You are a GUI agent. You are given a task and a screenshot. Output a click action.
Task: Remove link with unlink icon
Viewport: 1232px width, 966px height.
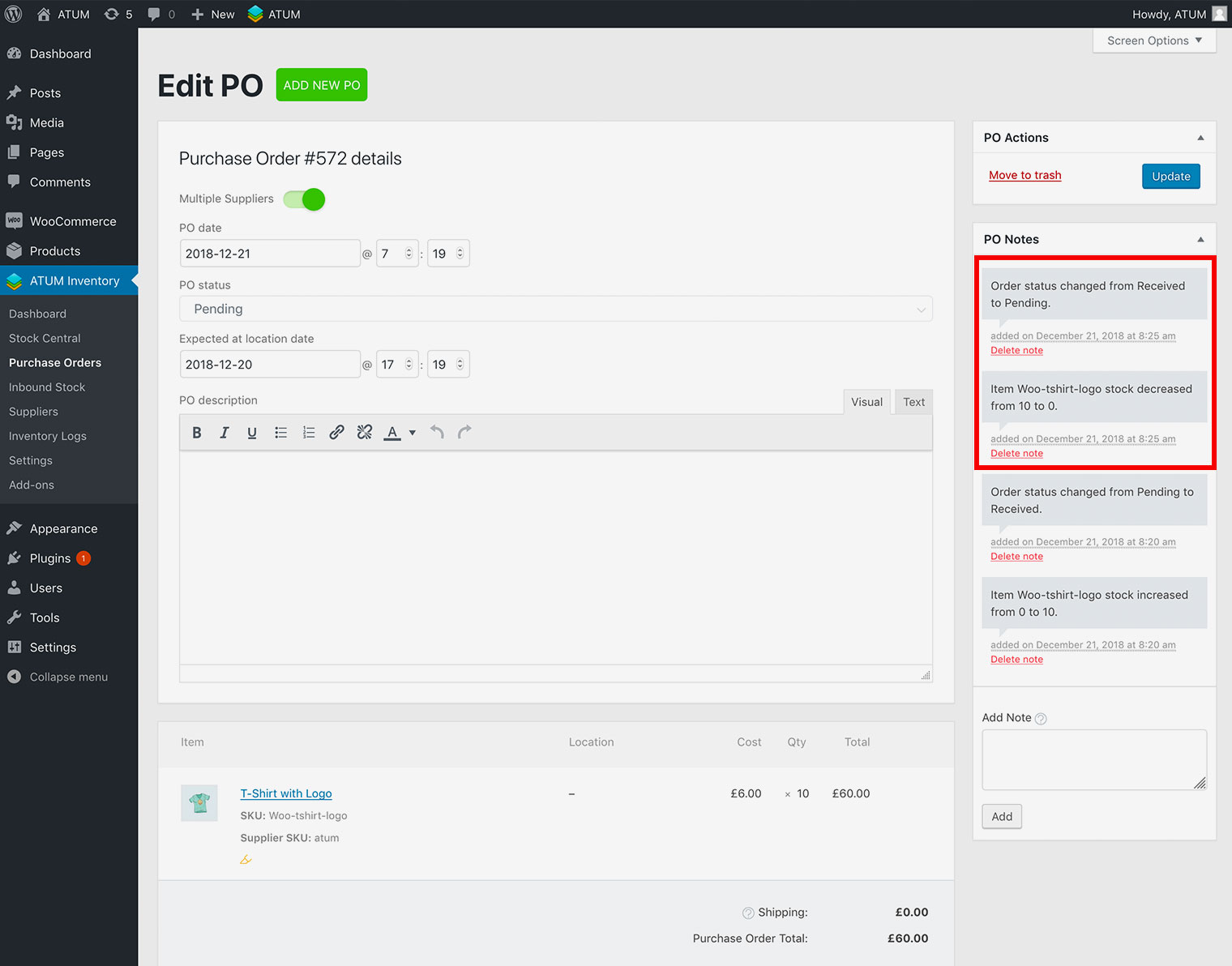pos(365,433)
